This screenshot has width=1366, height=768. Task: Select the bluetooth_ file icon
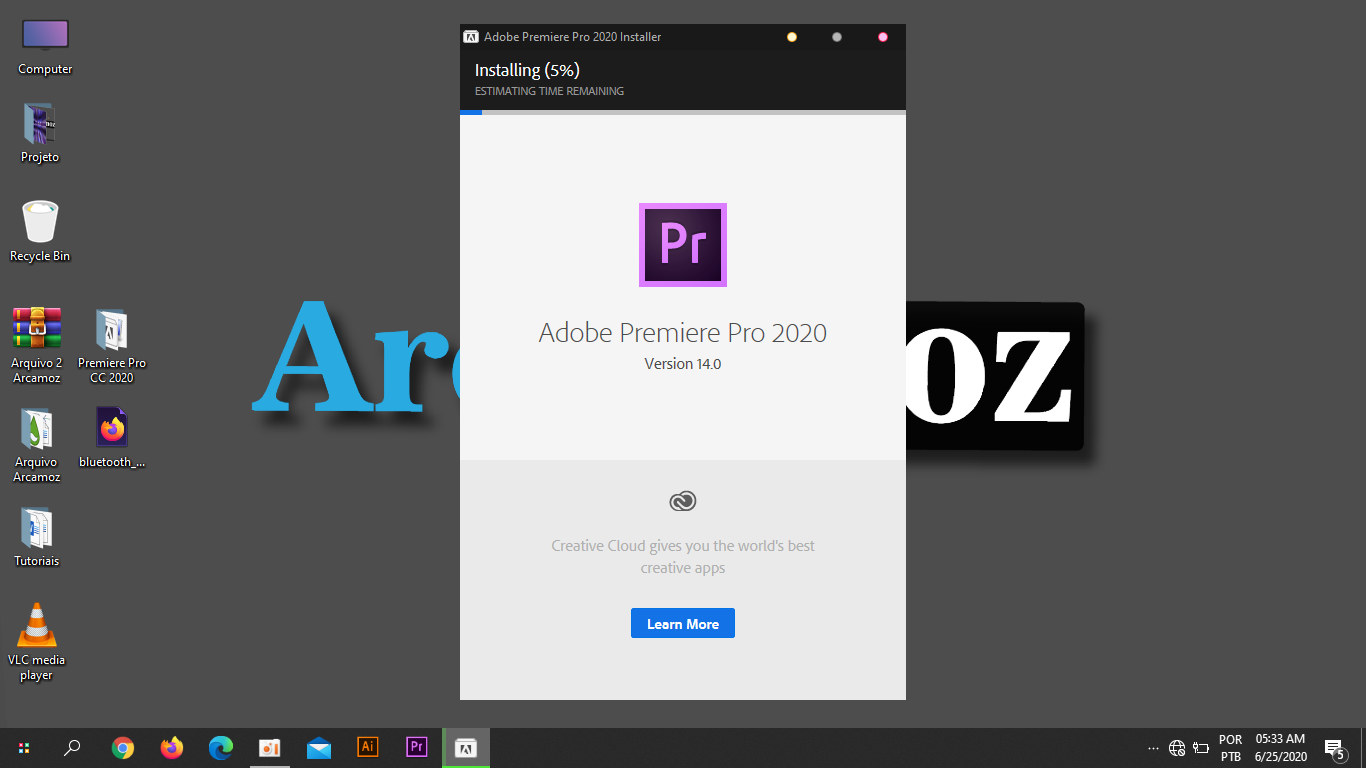[112, 437]
